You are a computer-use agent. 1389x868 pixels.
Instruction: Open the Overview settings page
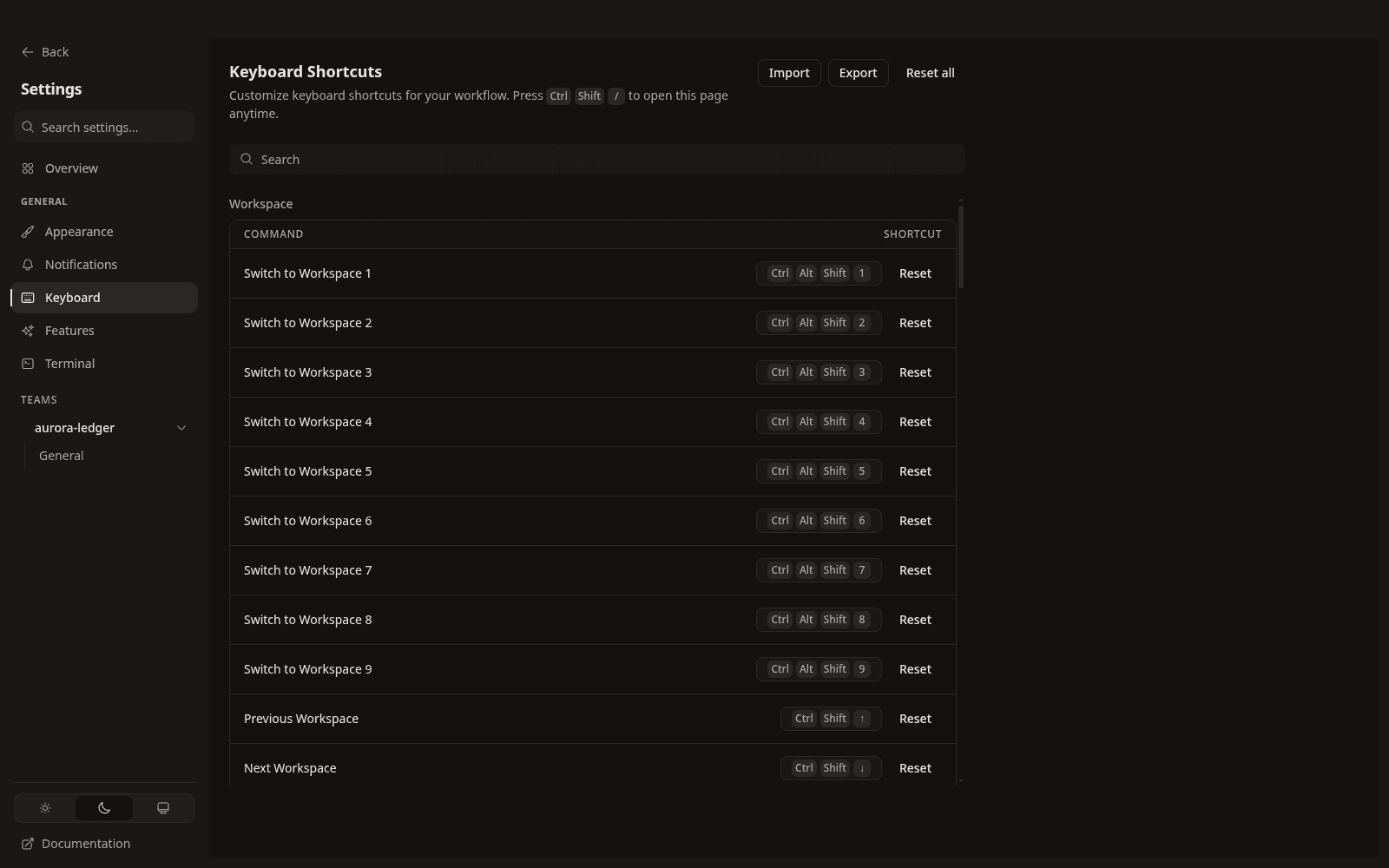click(104, 168)
